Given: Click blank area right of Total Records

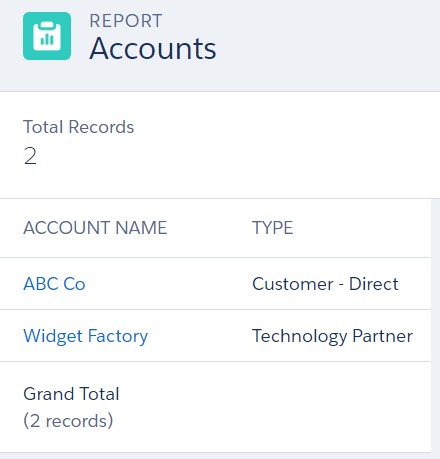Looking at the screenshot, I should pos(287,145).
